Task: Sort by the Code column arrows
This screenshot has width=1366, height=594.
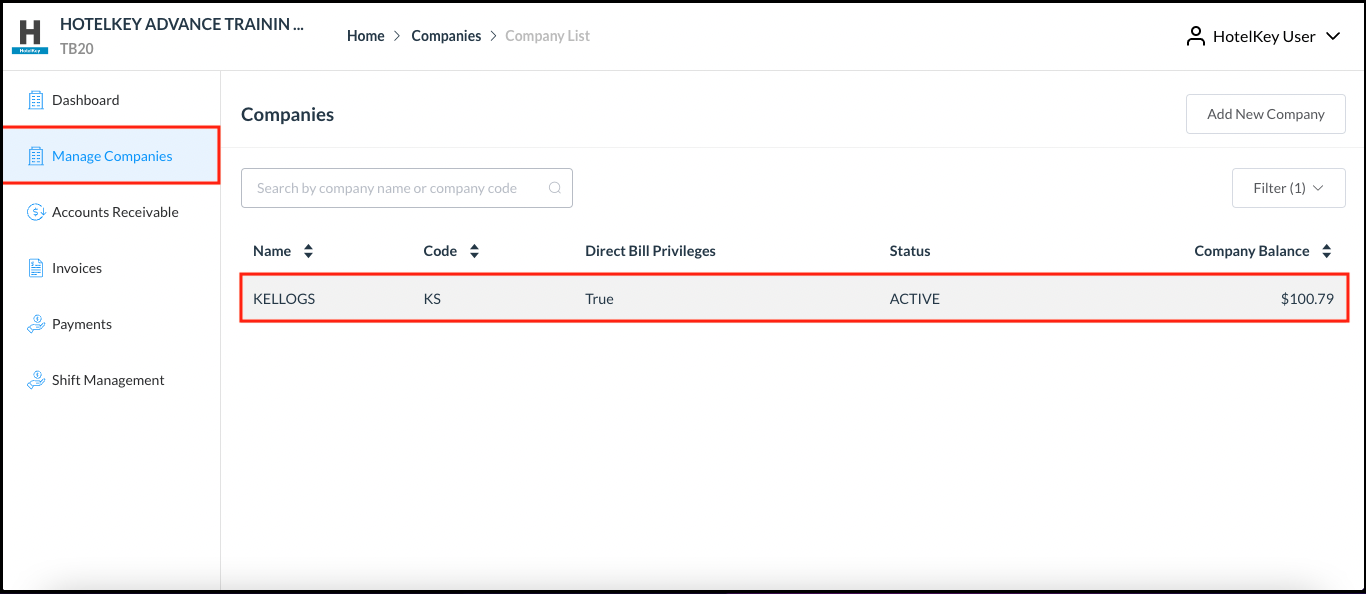Action: point(474,250)
